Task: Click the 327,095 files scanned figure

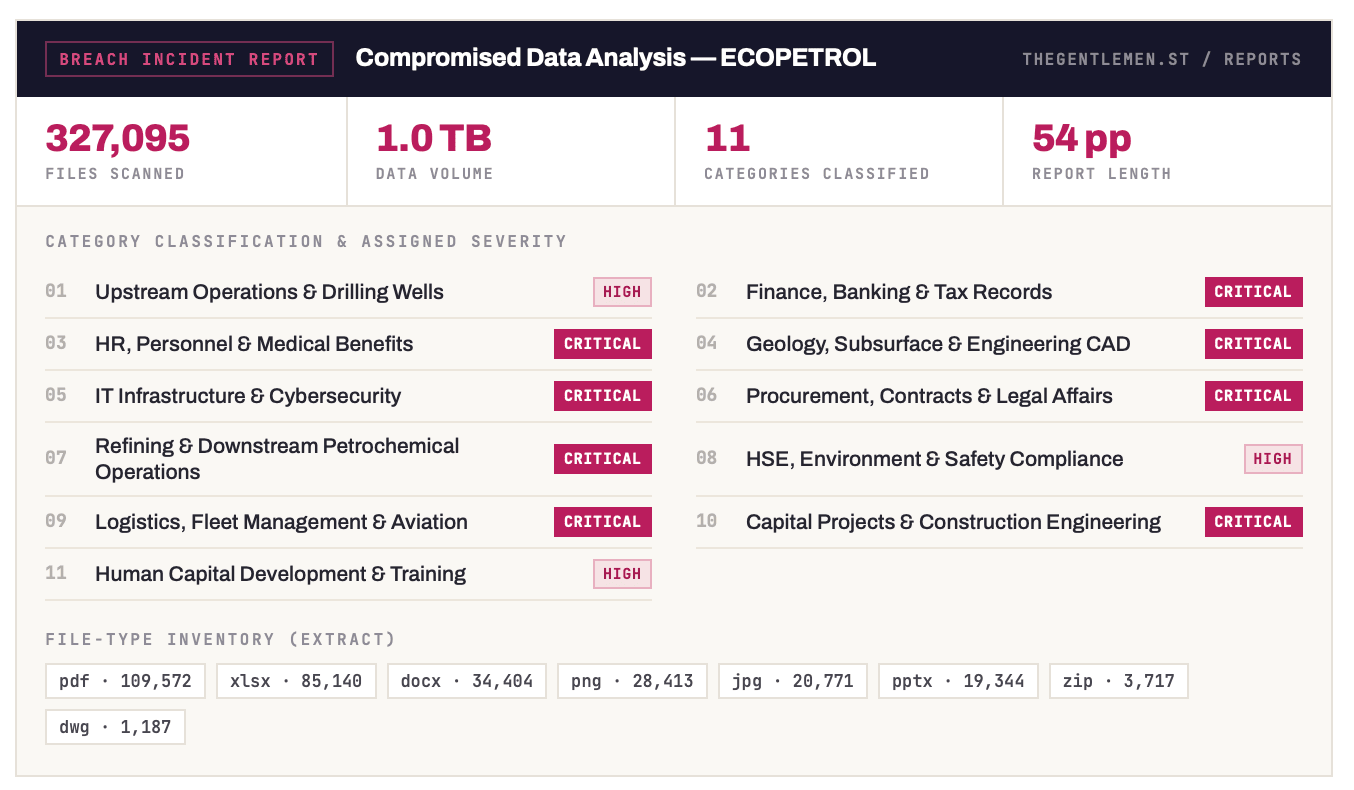Action: coord(118,138)
